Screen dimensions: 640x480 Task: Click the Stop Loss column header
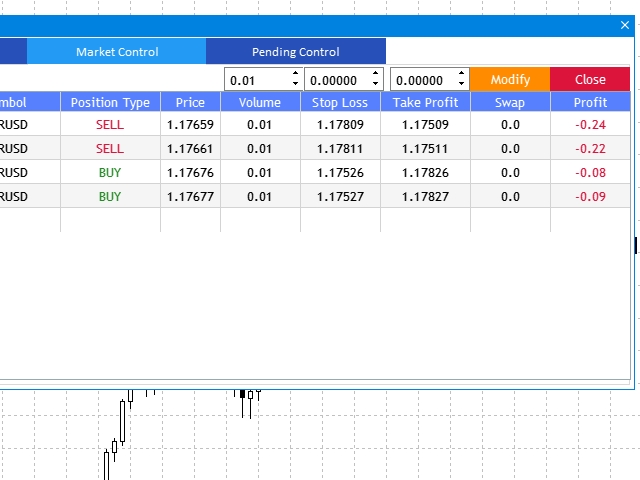340,102
